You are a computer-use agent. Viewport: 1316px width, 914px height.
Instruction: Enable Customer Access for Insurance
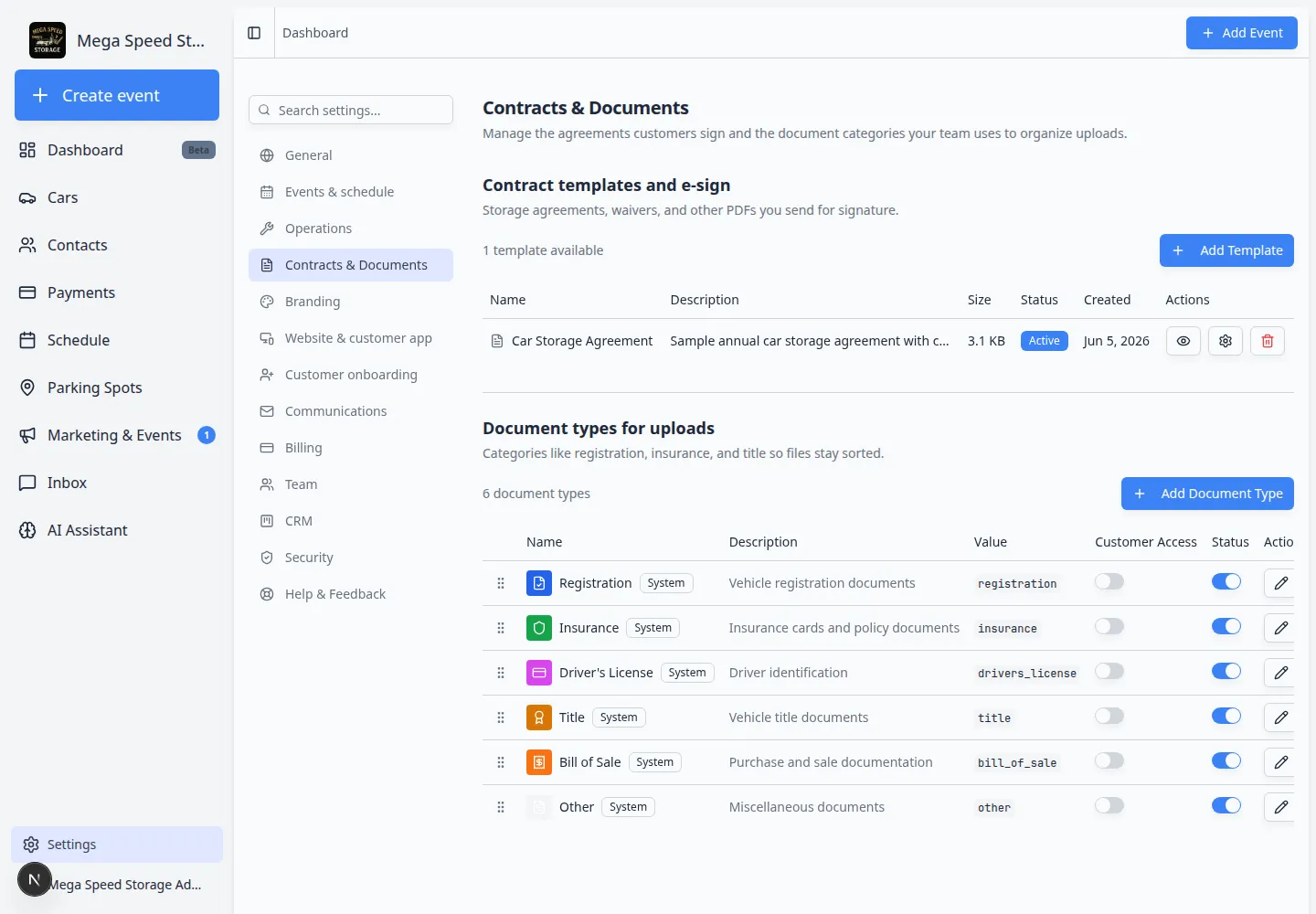pyautogui.click(x=1109, y=626)
